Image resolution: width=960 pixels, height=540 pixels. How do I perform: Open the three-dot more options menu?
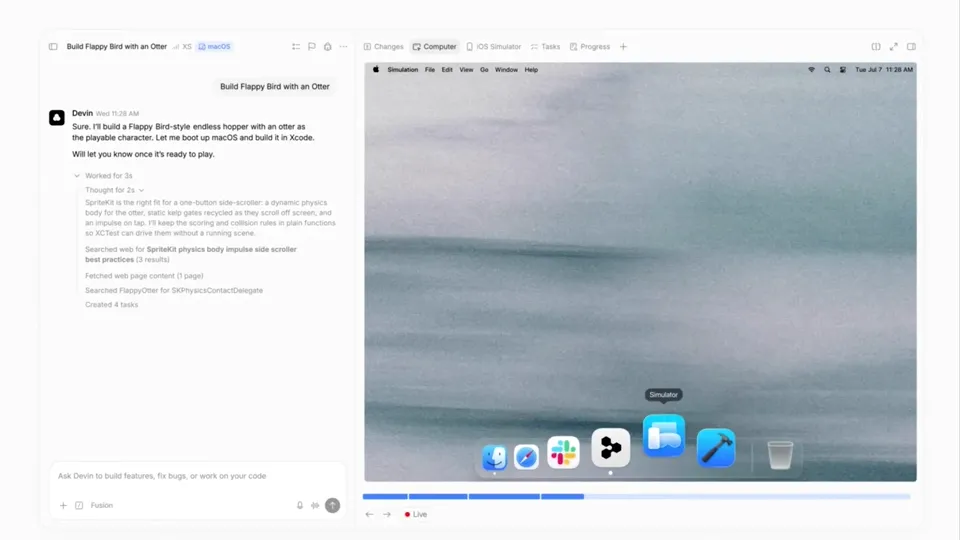(x=343, y=47)
